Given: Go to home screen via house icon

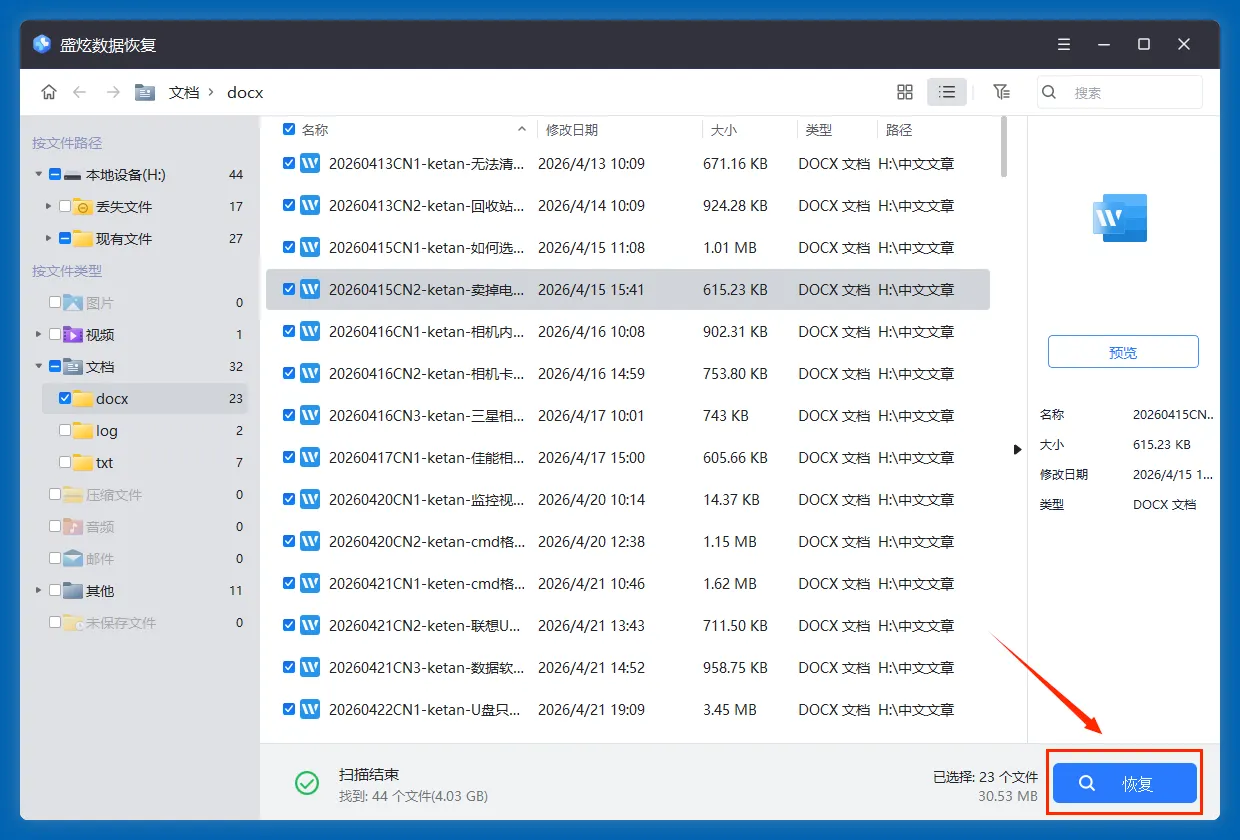Looking at the screenshot, I should point(49,92).
